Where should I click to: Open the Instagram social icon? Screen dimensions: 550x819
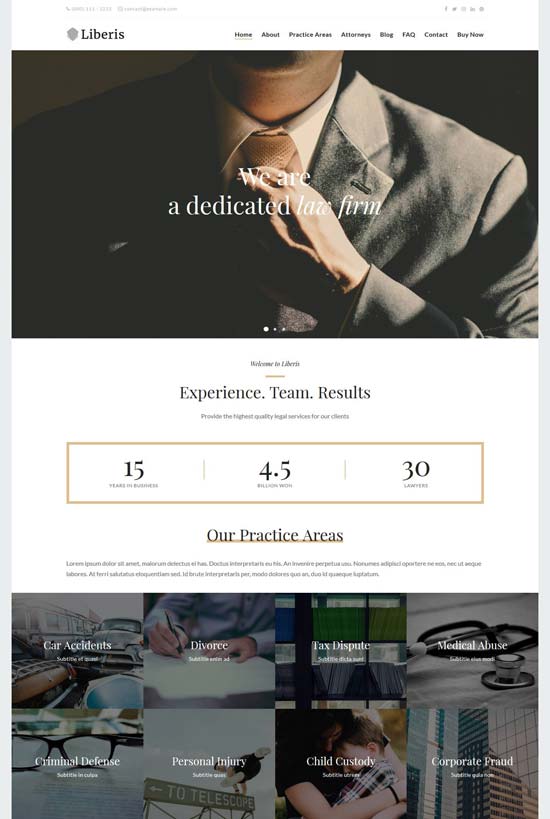(463, 9)
